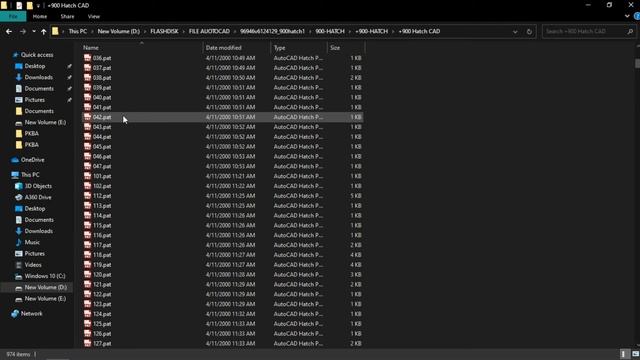
Task: Select file 038.pat icon
Action: (x=87, y=78)
